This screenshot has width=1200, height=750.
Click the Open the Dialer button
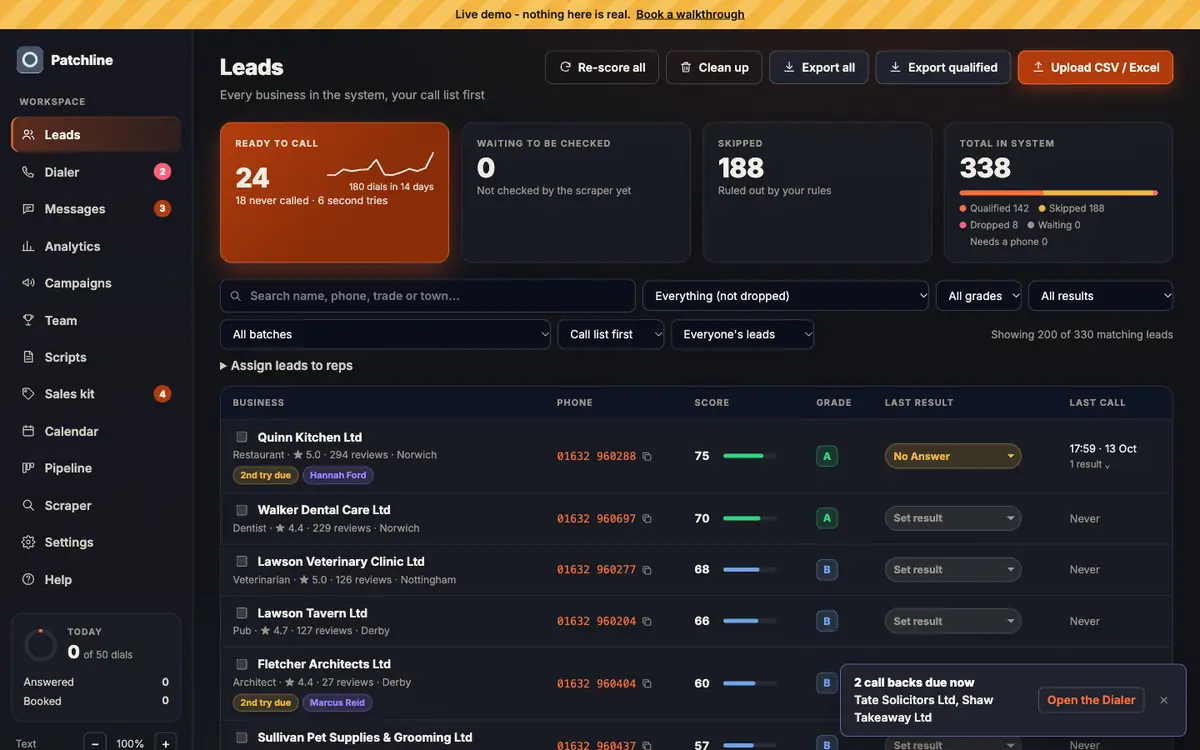tap(1091, 700)
